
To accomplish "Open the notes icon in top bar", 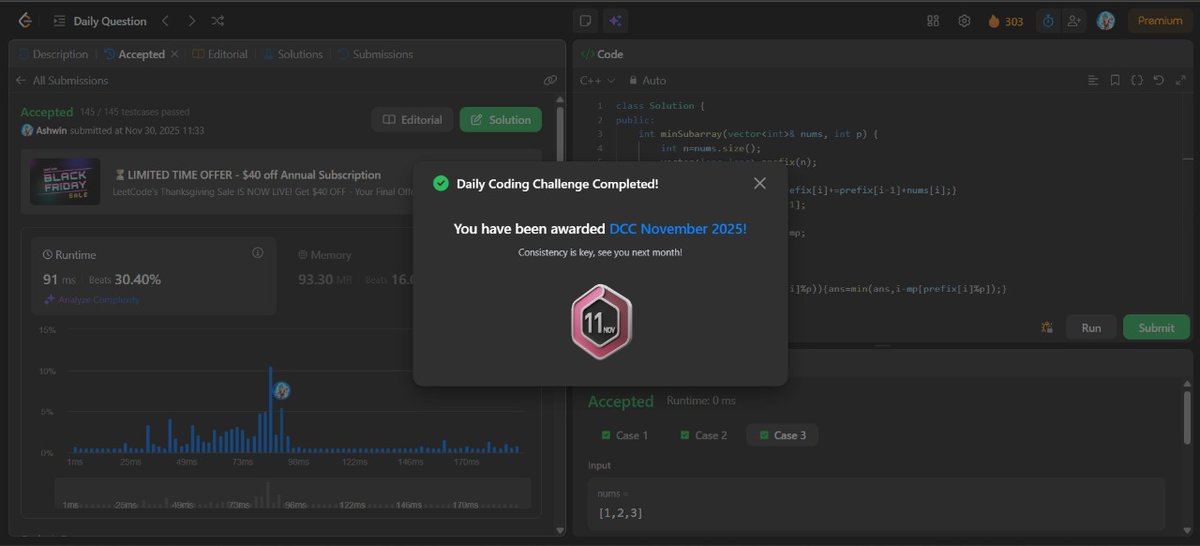I will 587,20.
